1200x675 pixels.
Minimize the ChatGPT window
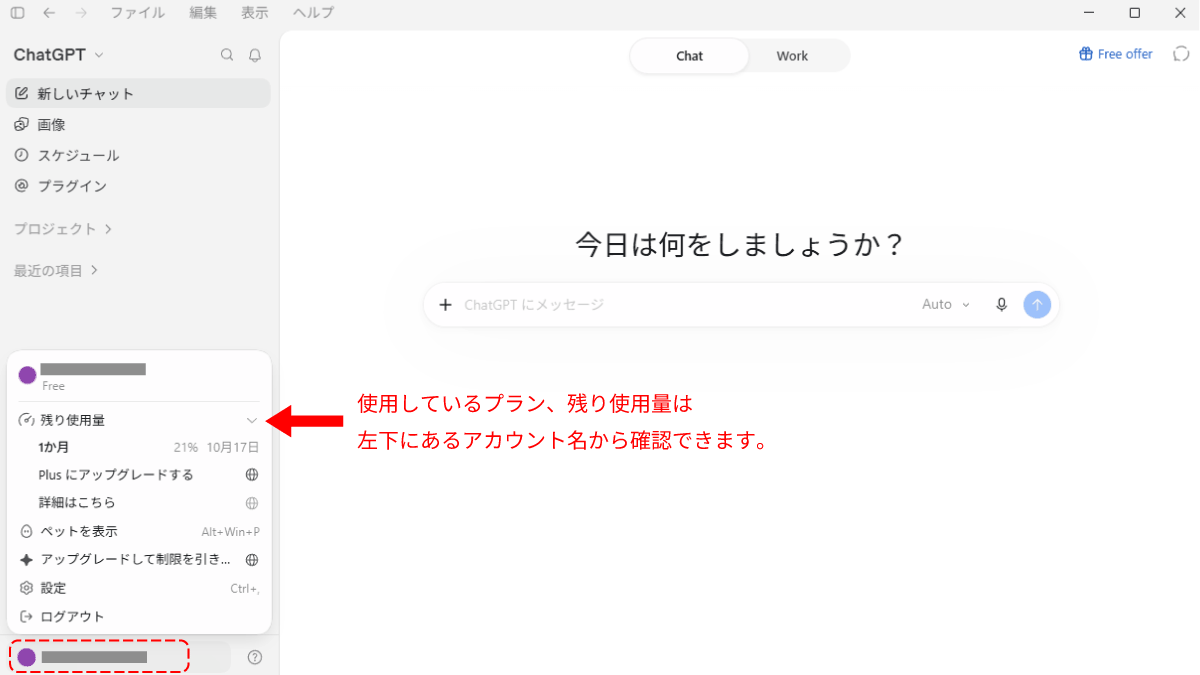[x=1089, y=13]
